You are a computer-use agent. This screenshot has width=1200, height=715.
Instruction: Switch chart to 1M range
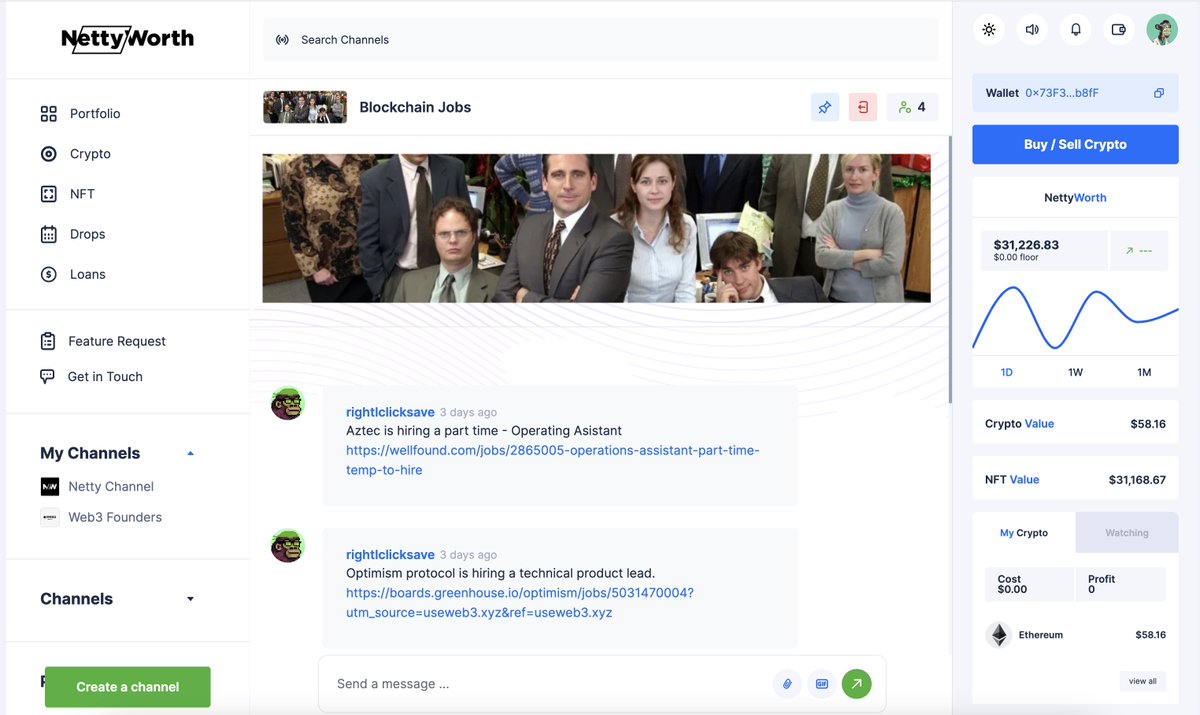[1144, 372]
